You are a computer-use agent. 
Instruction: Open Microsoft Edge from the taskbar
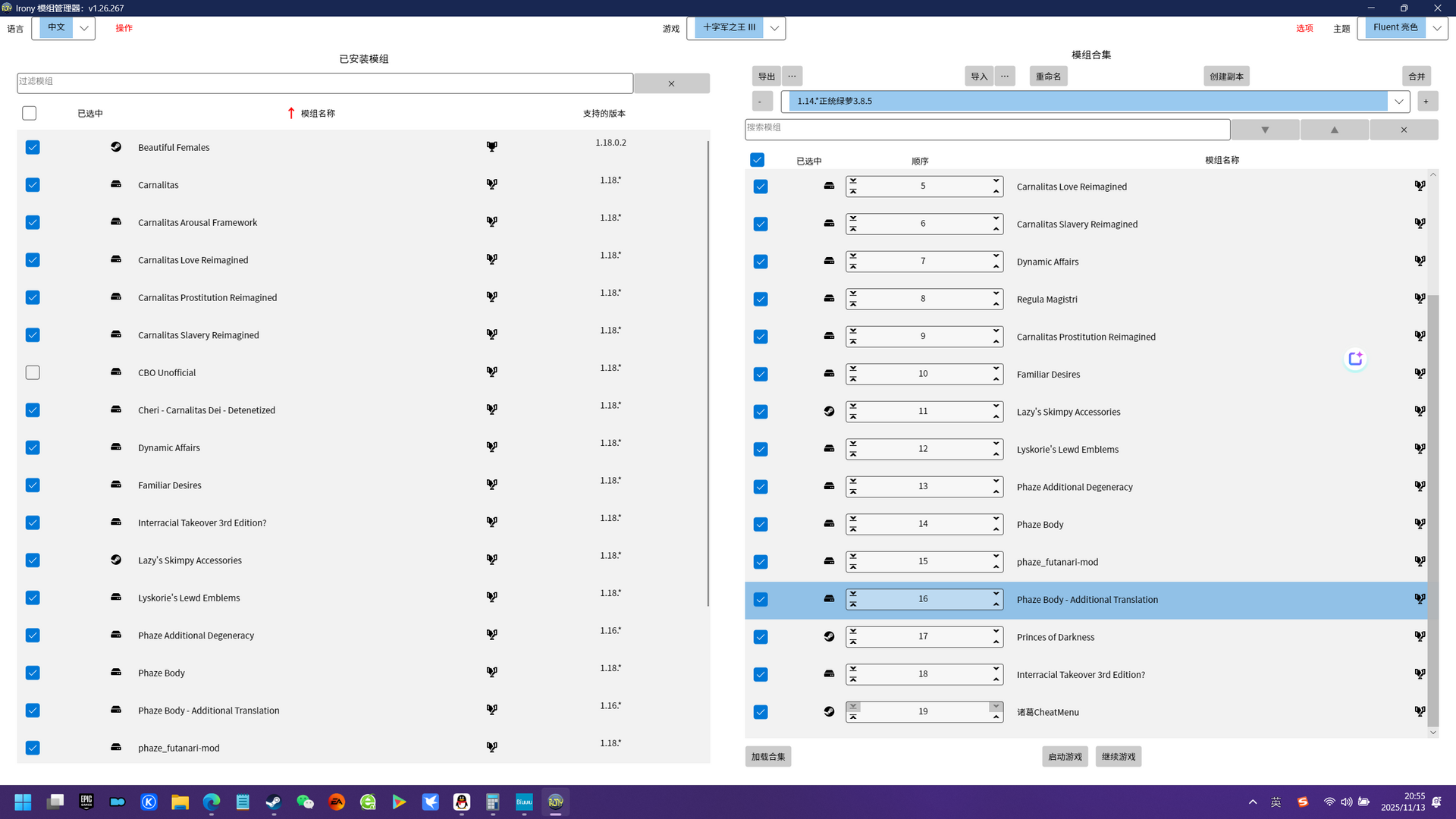[211, 802]
